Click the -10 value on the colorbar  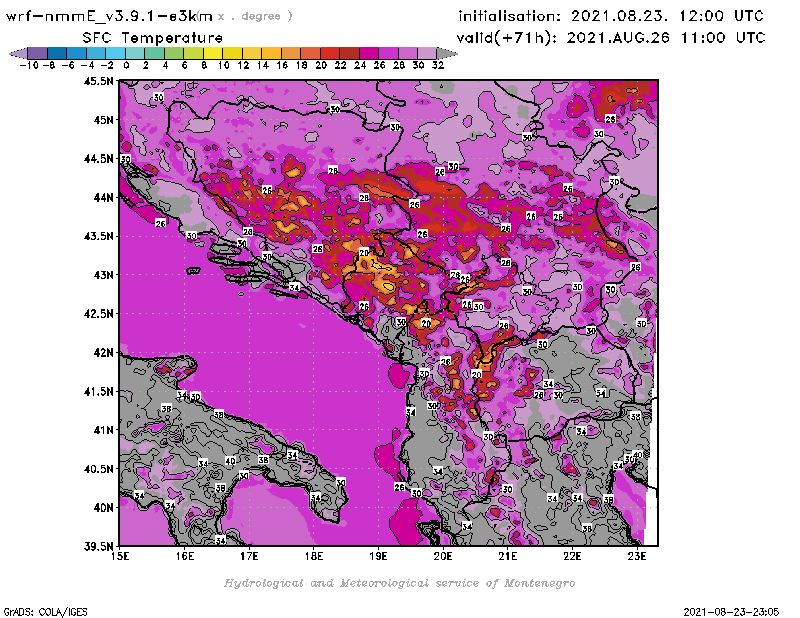click(29, 65)
